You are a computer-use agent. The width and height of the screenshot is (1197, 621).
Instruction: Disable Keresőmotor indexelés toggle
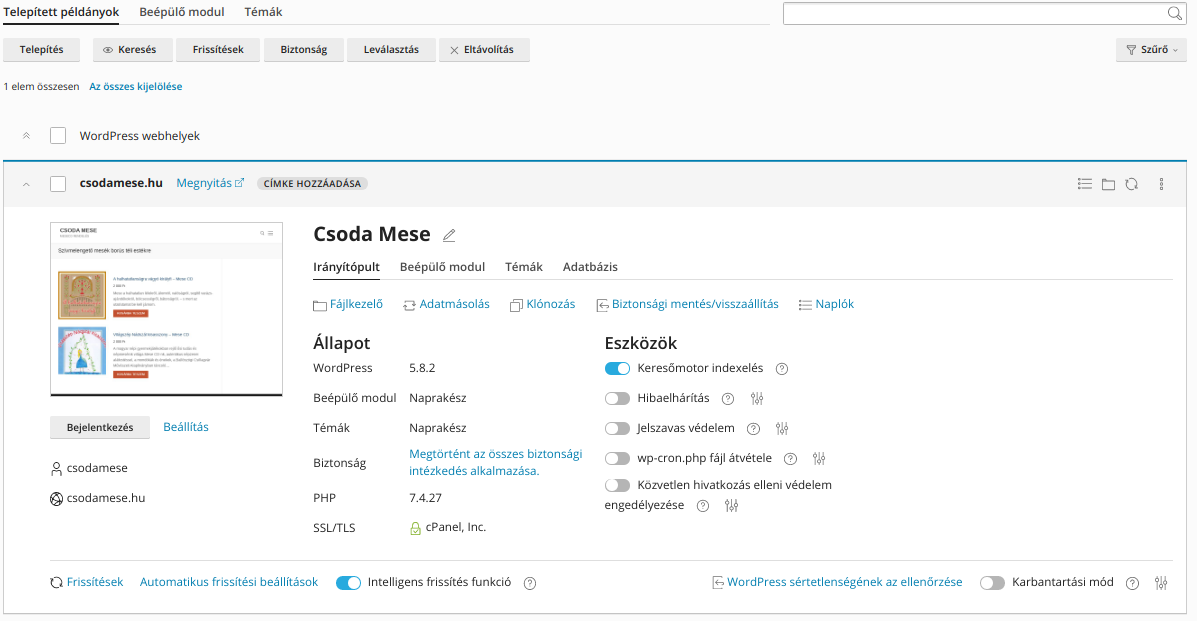click(618, 368)
